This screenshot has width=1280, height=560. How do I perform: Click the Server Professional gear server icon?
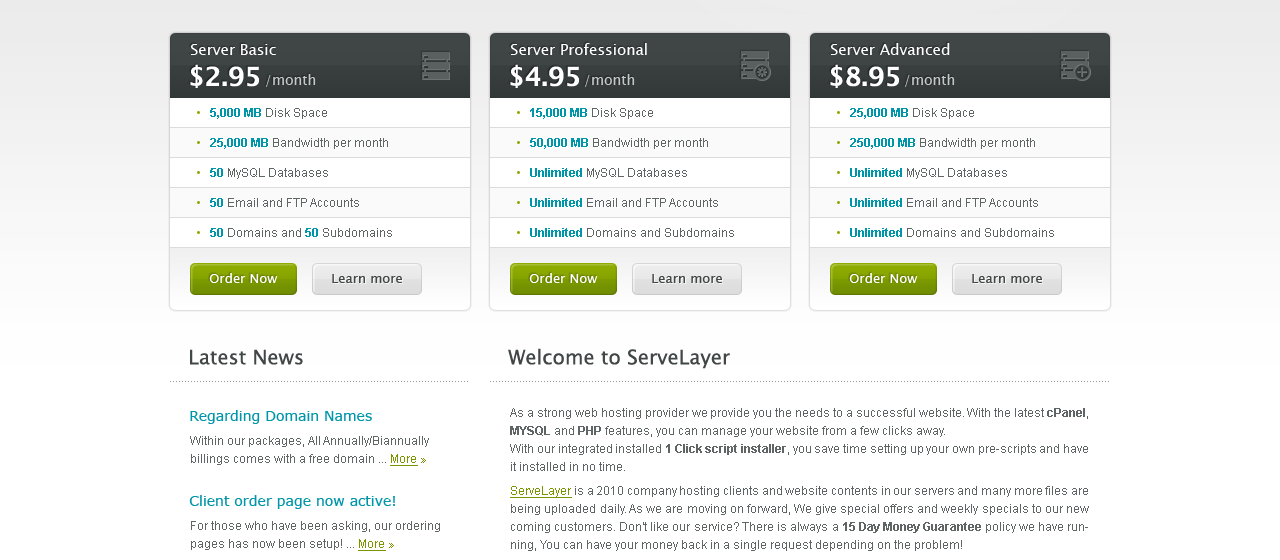point(756,66)
